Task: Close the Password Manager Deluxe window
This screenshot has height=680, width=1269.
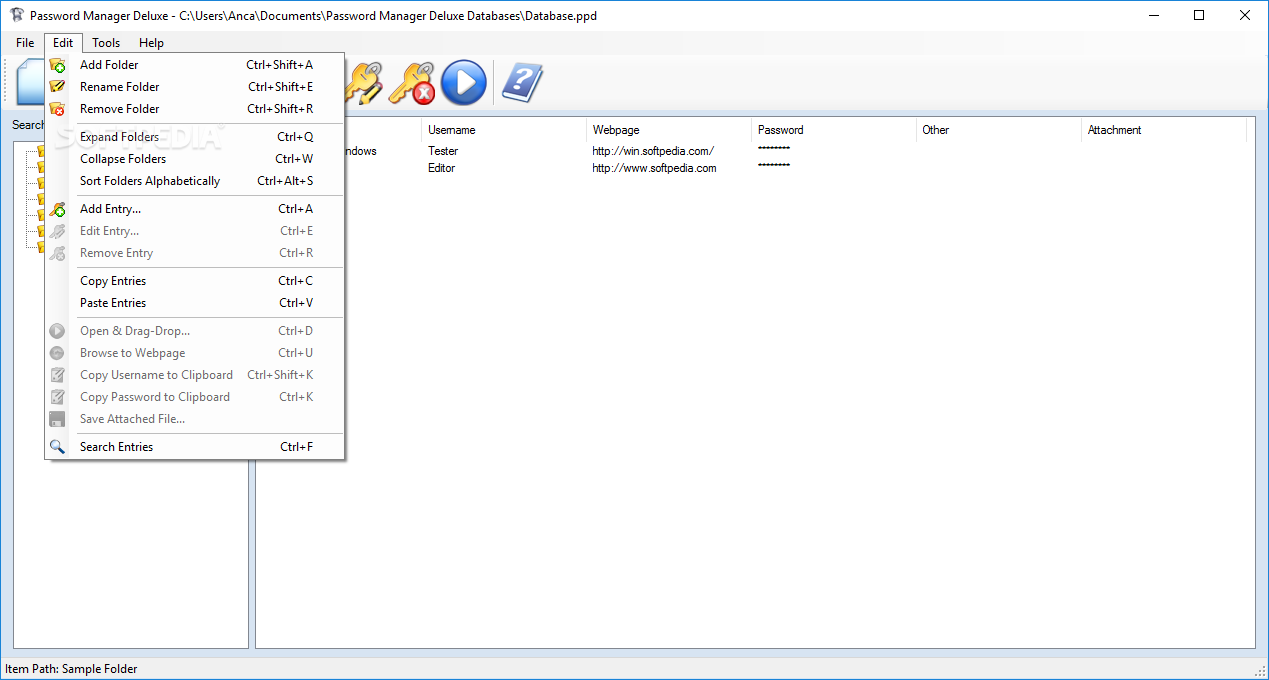Action: [1245, 15]
